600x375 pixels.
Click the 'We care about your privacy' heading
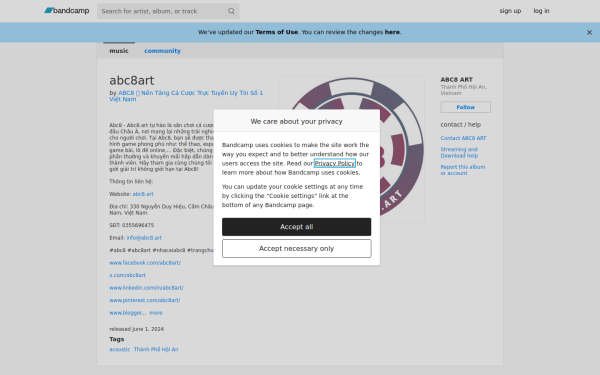[297, 121]
